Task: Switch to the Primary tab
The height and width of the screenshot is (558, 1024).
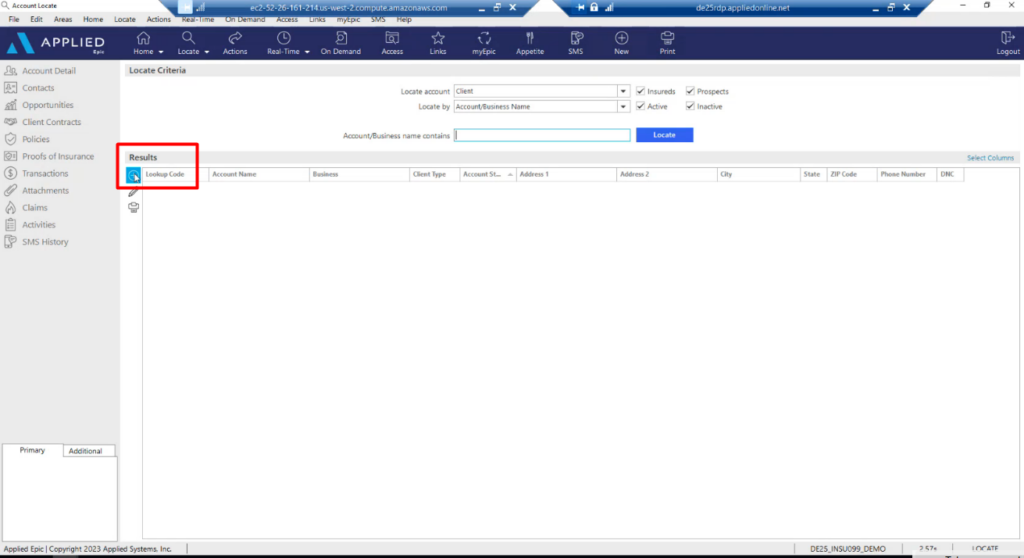Action: pos(32,450)
